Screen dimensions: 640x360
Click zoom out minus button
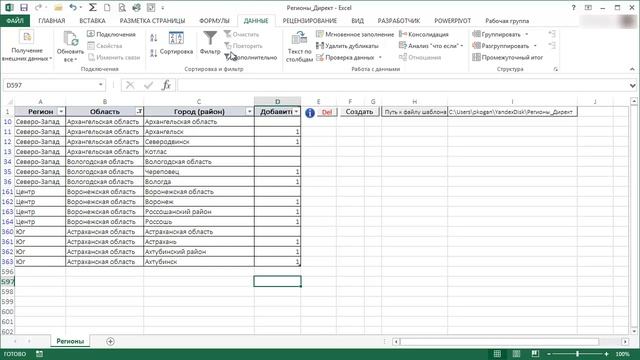[549, 354]
